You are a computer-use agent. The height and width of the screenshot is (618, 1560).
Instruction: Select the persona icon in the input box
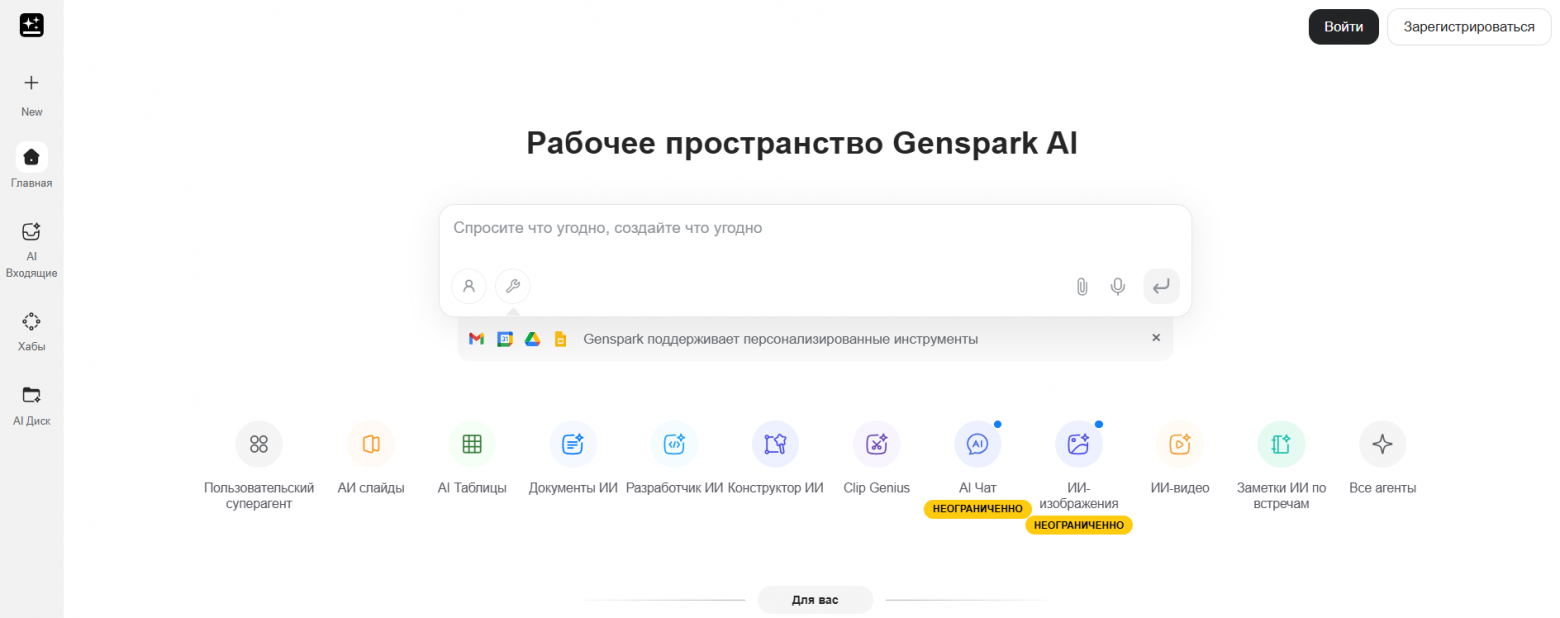(469, 286)
